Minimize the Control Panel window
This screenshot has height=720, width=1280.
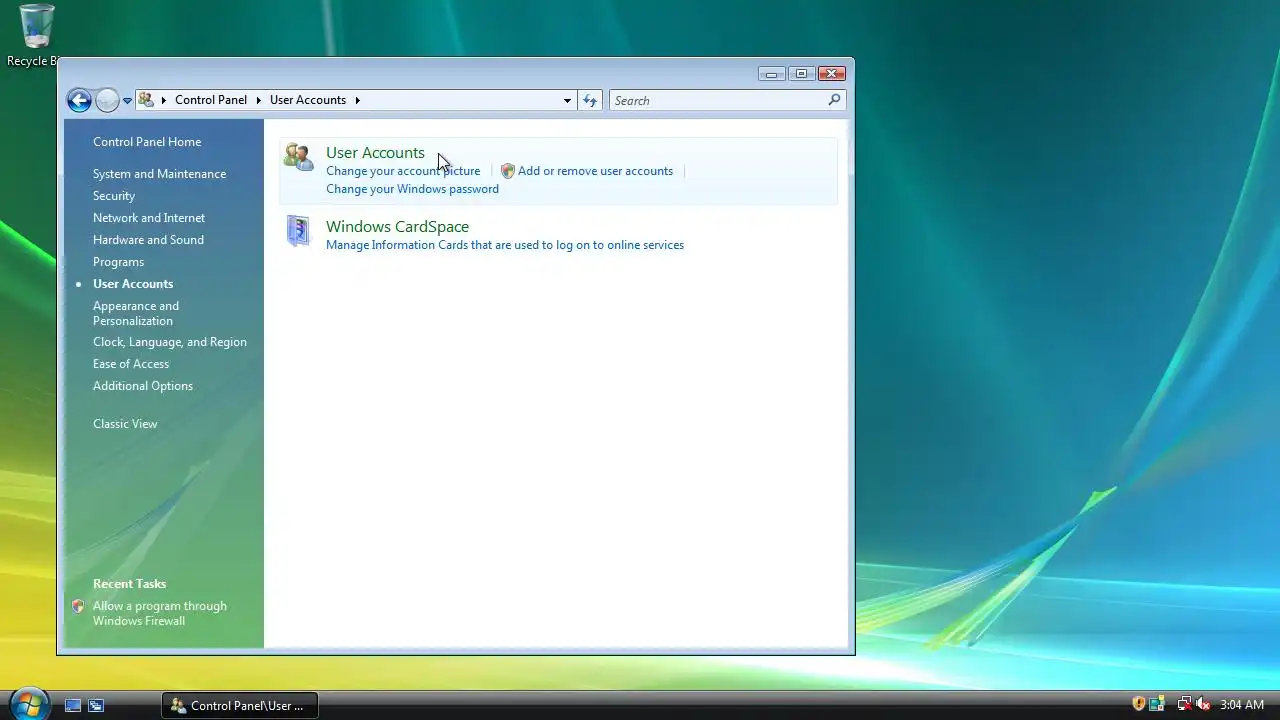coord(771,73)
